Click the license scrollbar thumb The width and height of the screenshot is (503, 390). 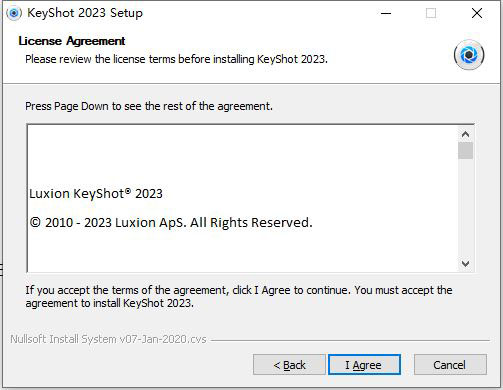coord(465,151)
